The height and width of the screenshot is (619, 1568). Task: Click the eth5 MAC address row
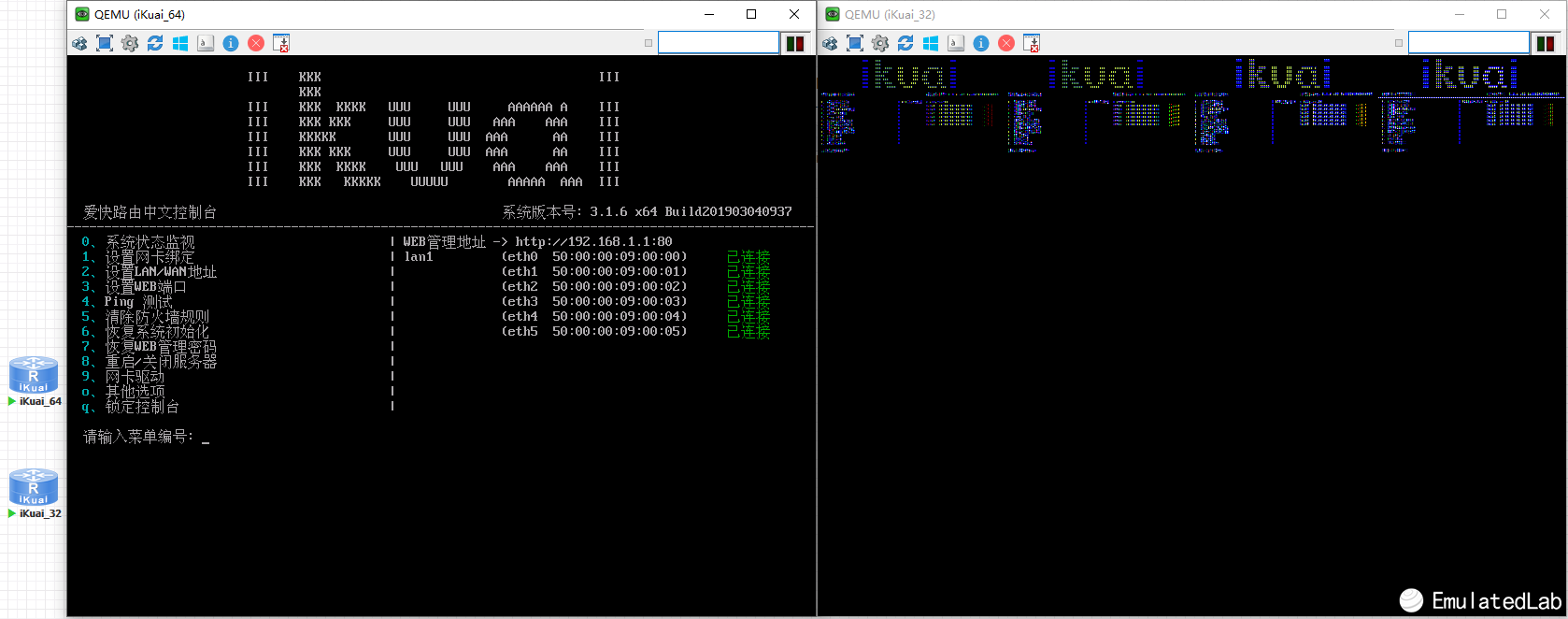click(x=594, y=332)
